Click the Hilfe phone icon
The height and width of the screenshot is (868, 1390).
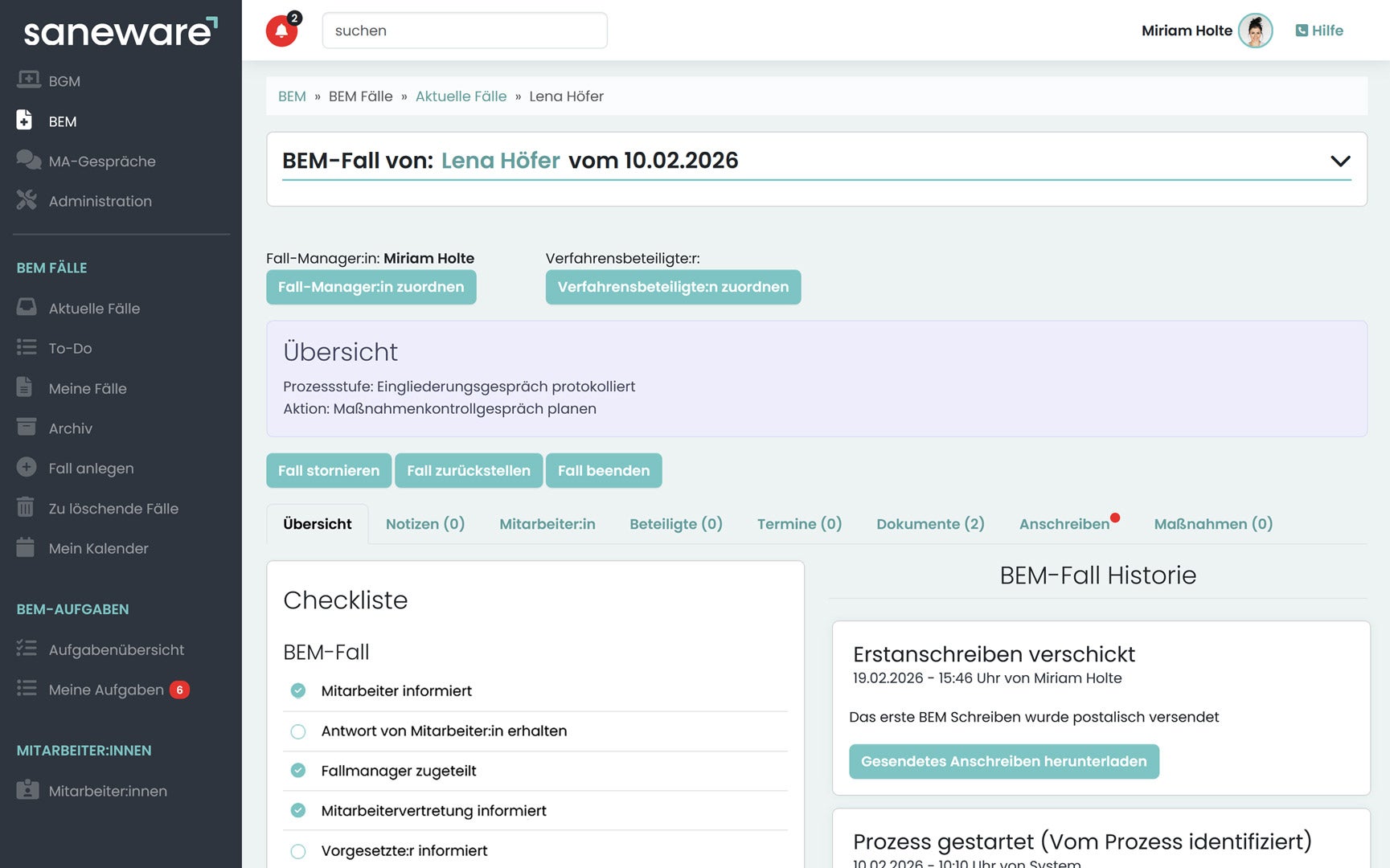coord(1302,31)
